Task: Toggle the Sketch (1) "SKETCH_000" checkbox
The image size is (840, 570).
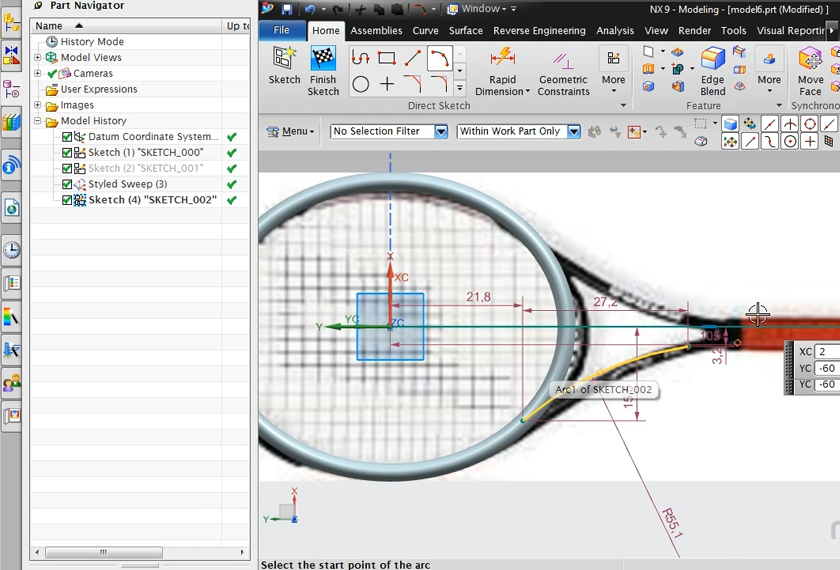Action: tap(67, 153)
